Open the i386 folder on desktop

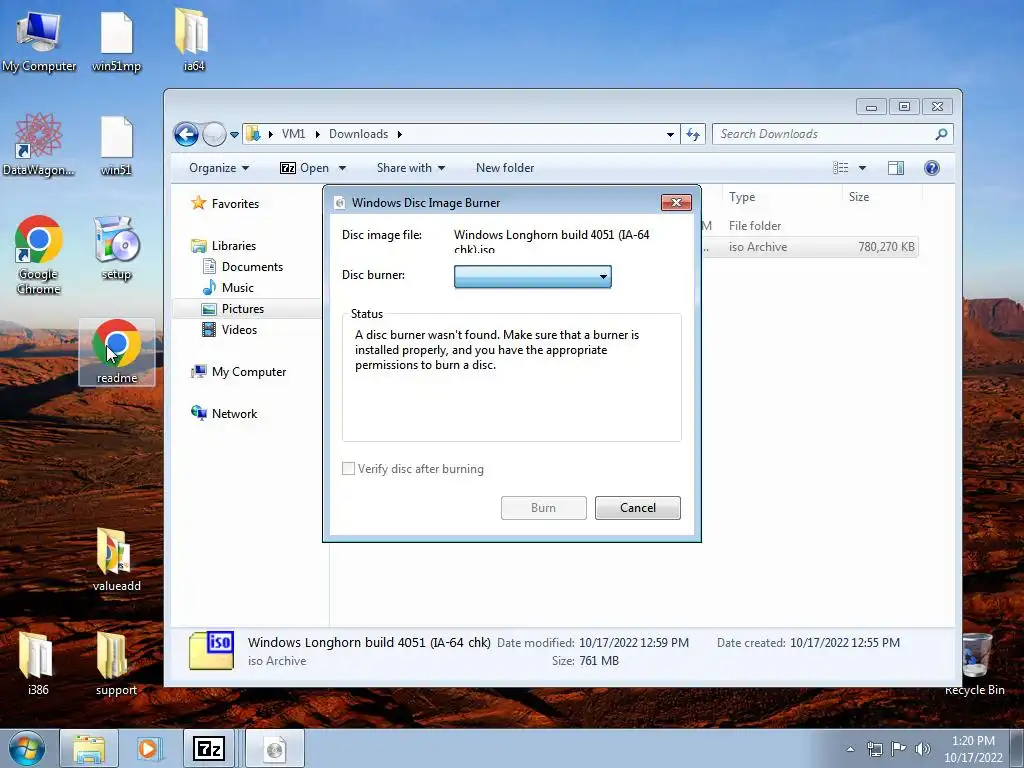coord(38,662)
